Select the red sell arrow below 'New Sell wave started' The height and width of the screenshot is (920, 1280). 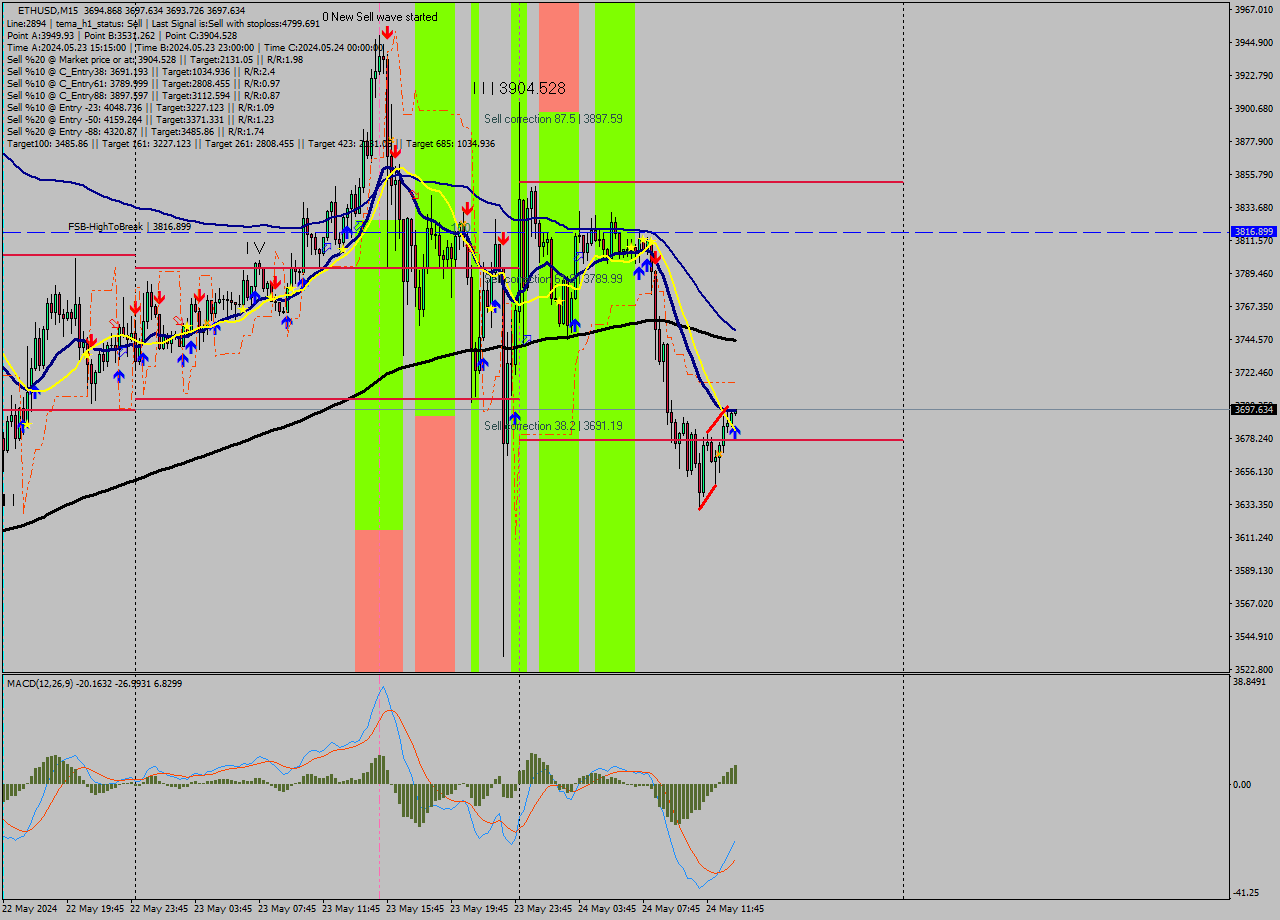click(x=387, y=33)
